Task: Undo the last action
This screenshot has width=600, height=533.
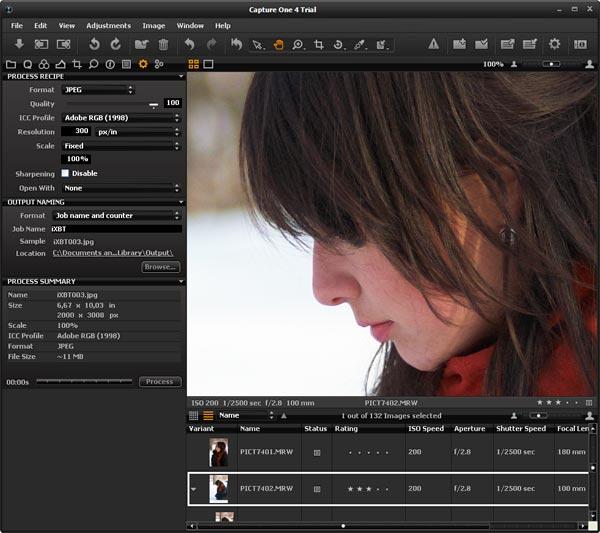Action: tap(189, 44)
